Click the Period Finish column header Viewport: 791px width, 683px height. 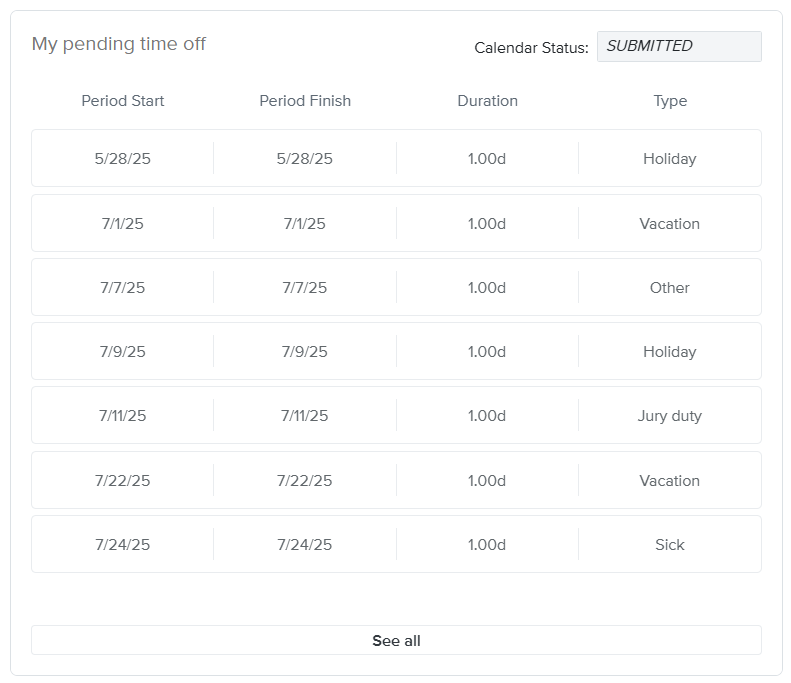click(x=305, y=101)
